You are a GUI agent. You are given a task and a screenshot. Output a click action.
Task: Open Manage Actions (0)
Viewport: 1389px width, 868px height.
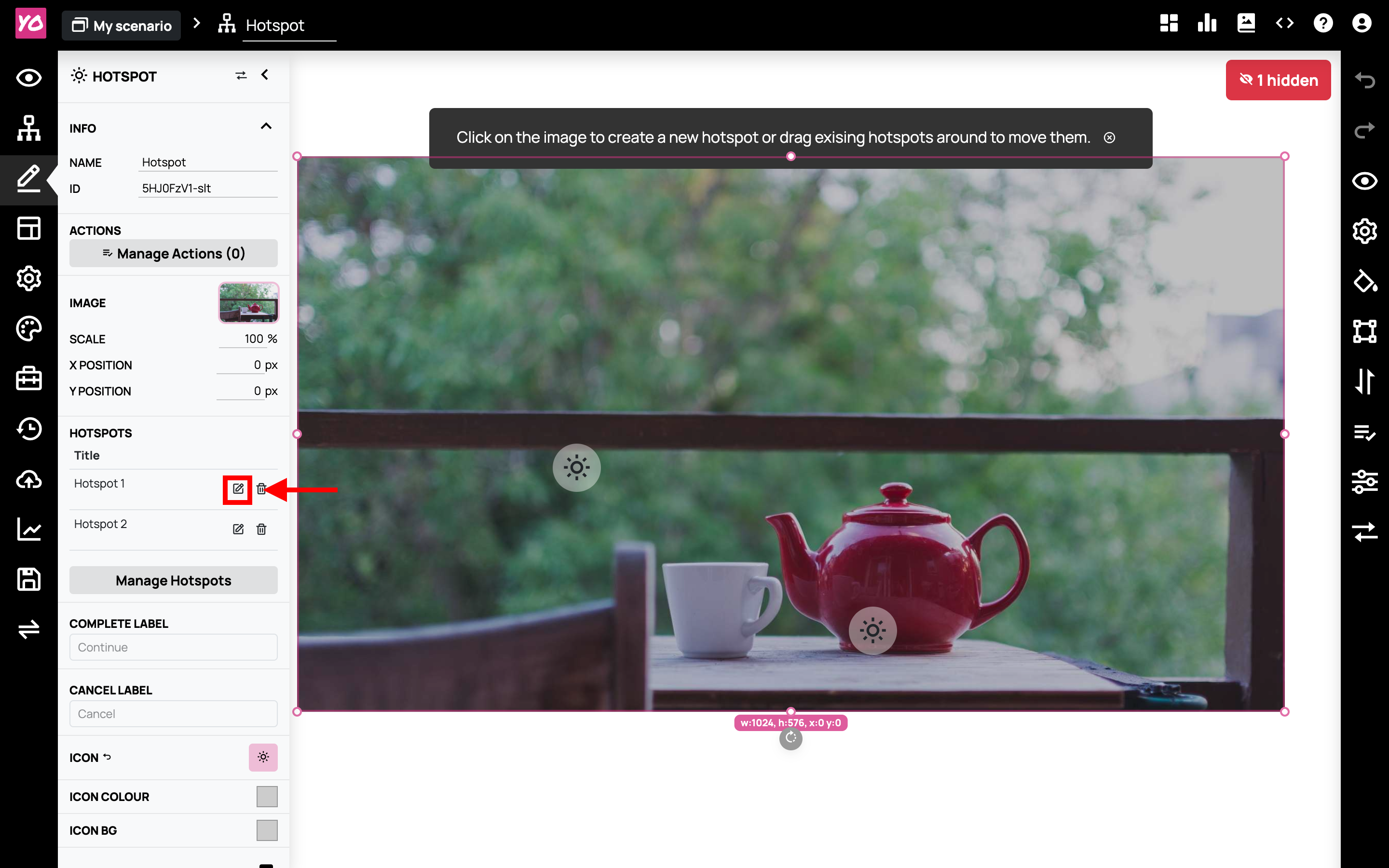click(173, 253)
